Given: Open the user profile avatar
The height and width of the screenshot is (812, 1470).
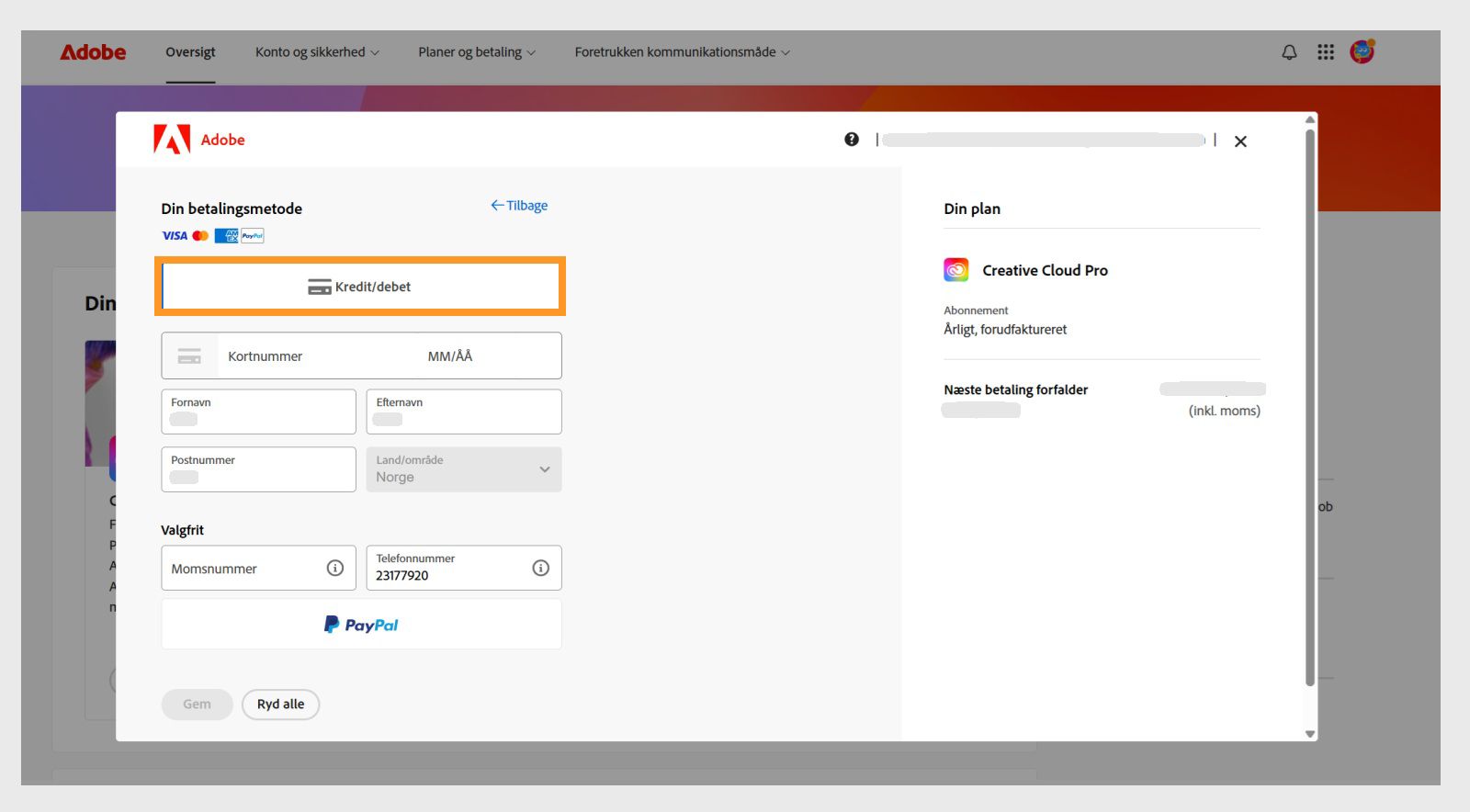Looking at the screenshot, I should coord(1362,51).
